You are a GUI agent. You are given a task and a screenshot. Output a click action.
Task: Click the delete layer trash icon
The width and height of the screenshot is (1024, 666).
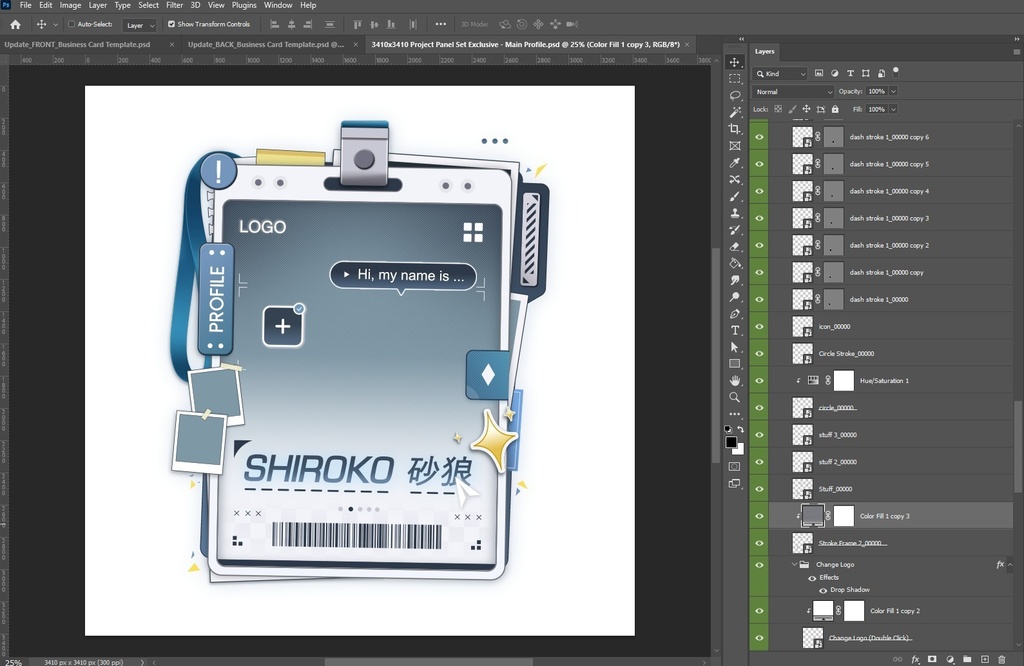click(1002, 659)
